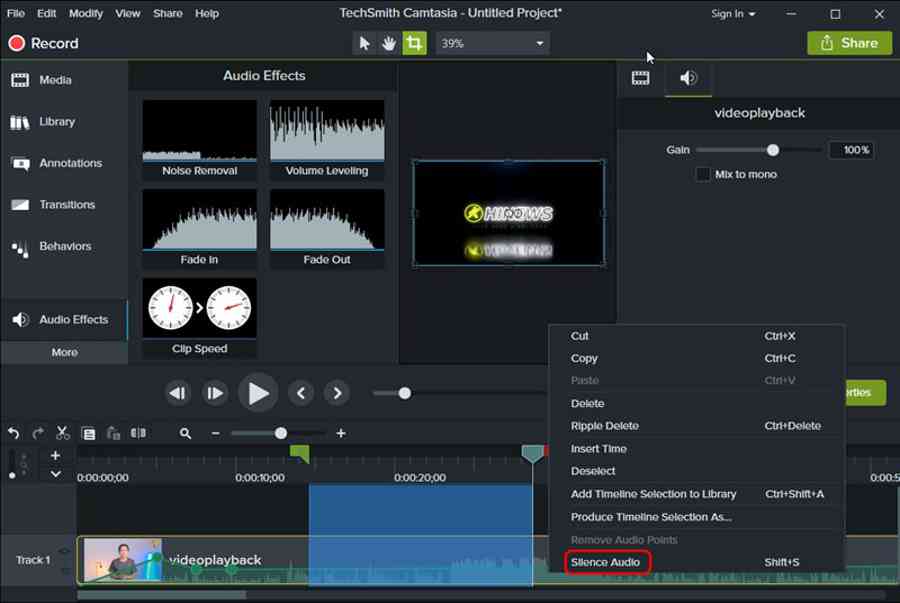Choose Produce Timeline Selection As...
Screen dimensions: 900x603
tap(697, 518)
